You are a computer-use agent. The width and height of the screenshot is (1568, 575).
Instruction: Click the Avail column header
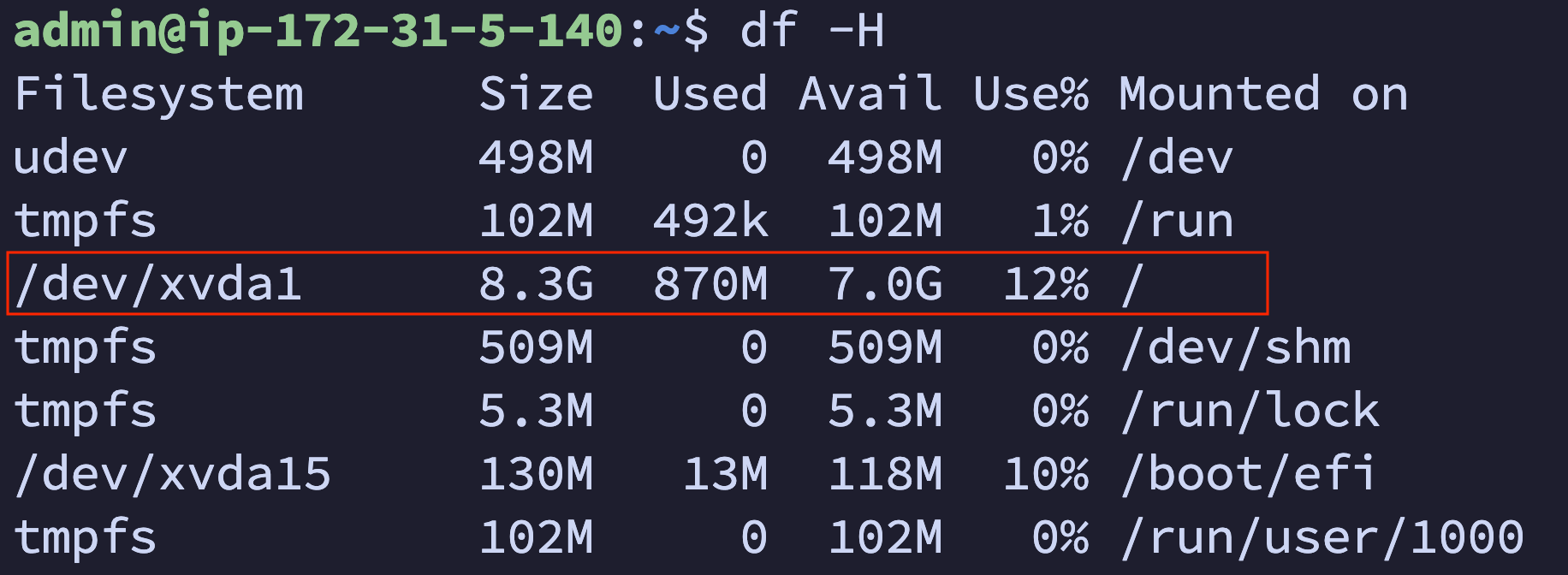870,94
